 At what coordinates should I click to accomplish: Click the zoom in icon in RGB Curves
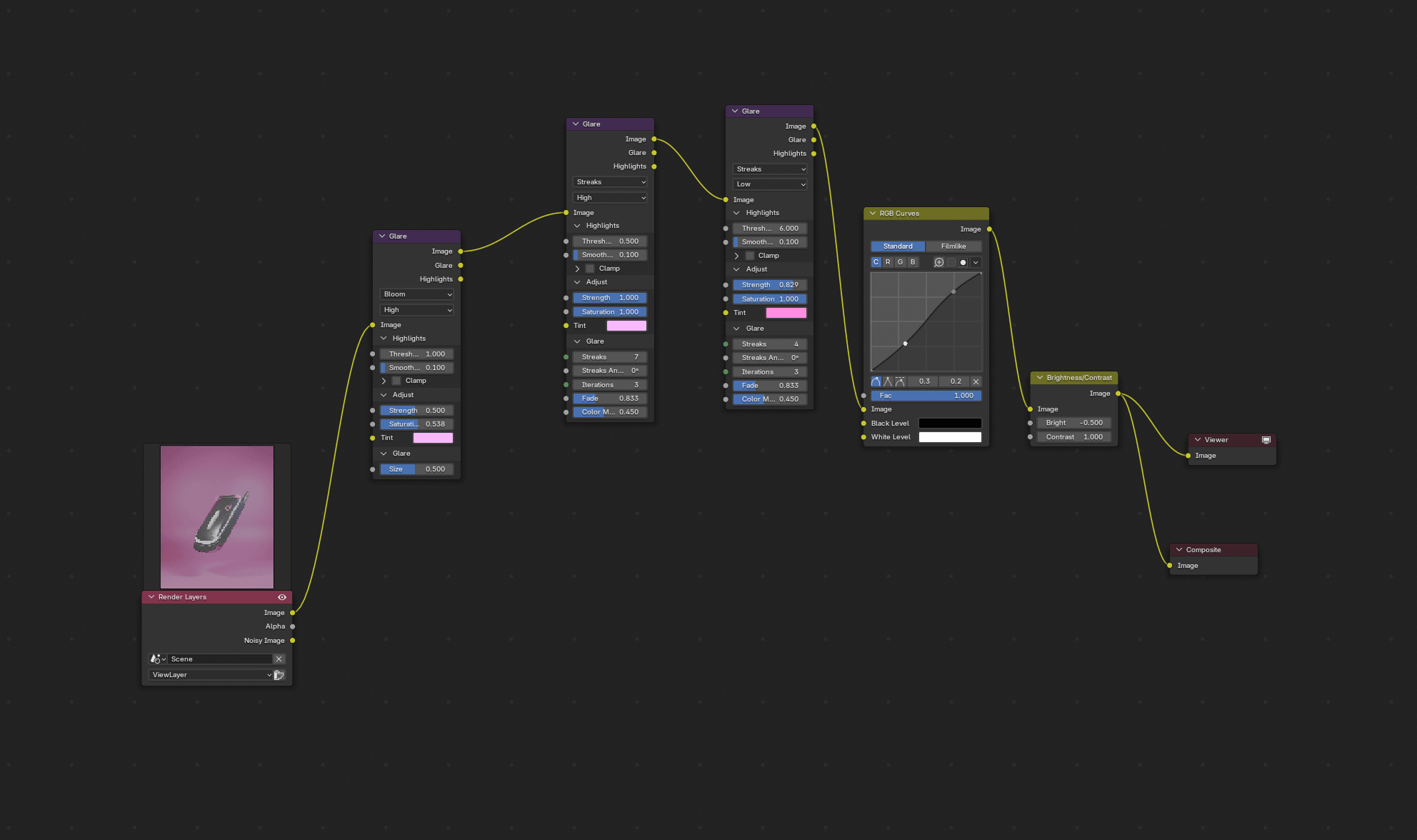(938, 262)
